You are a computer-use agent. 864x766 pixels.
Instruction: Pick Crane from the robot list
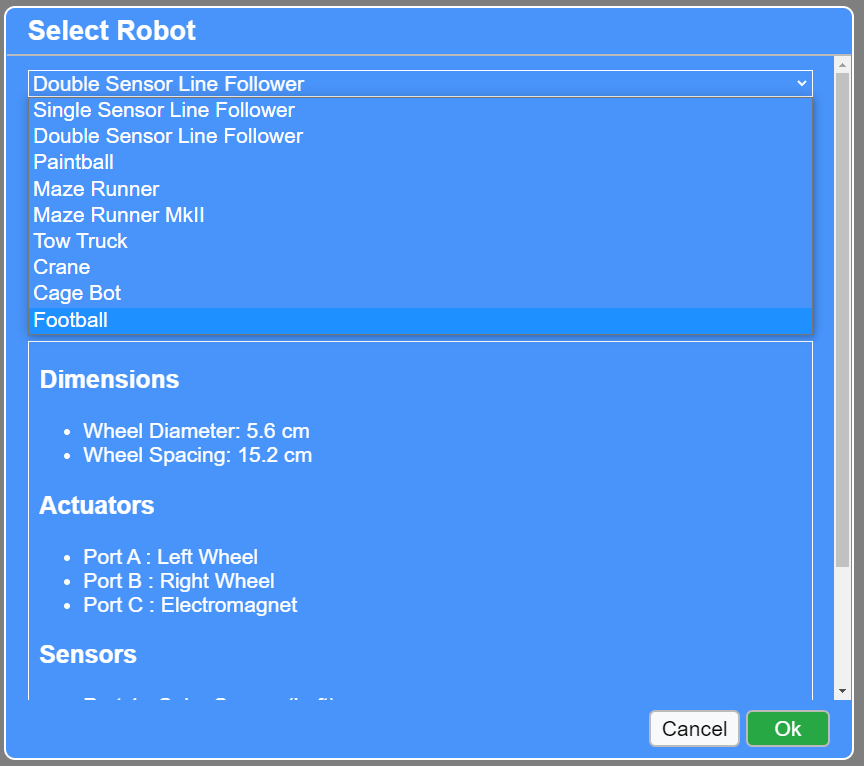[x=62, y=267]
